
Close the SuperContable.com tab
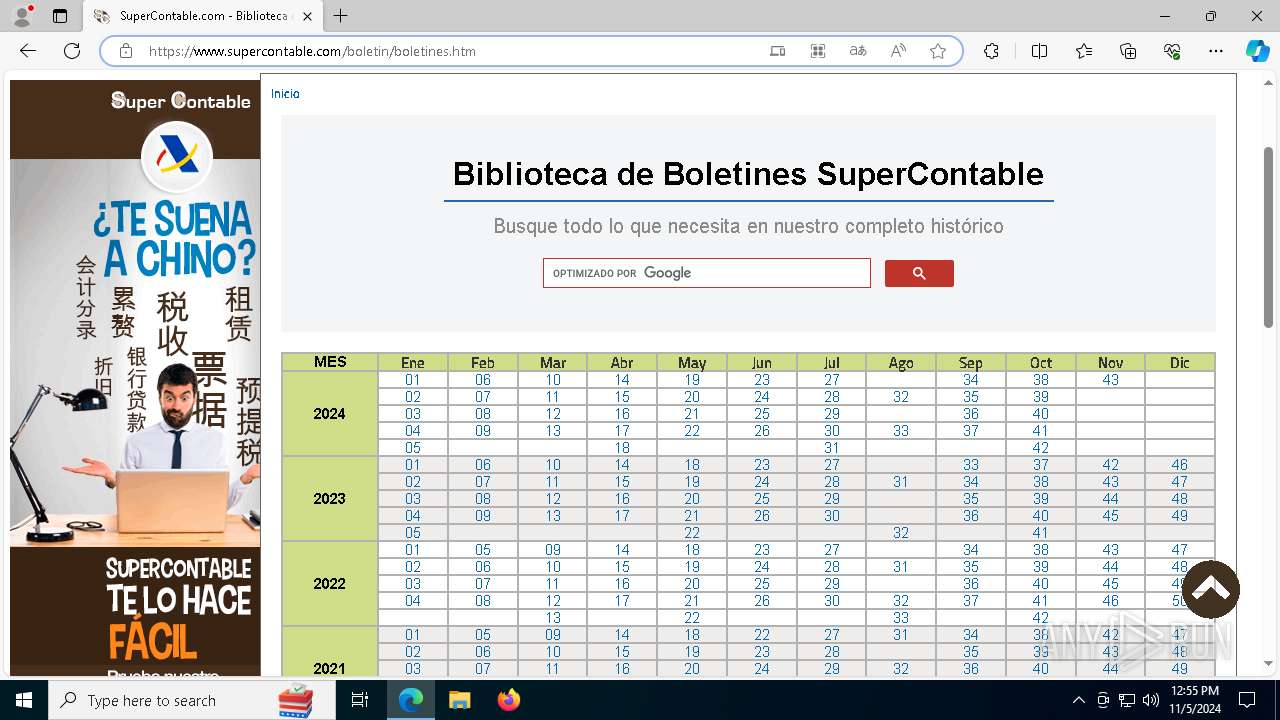point(307,16)
